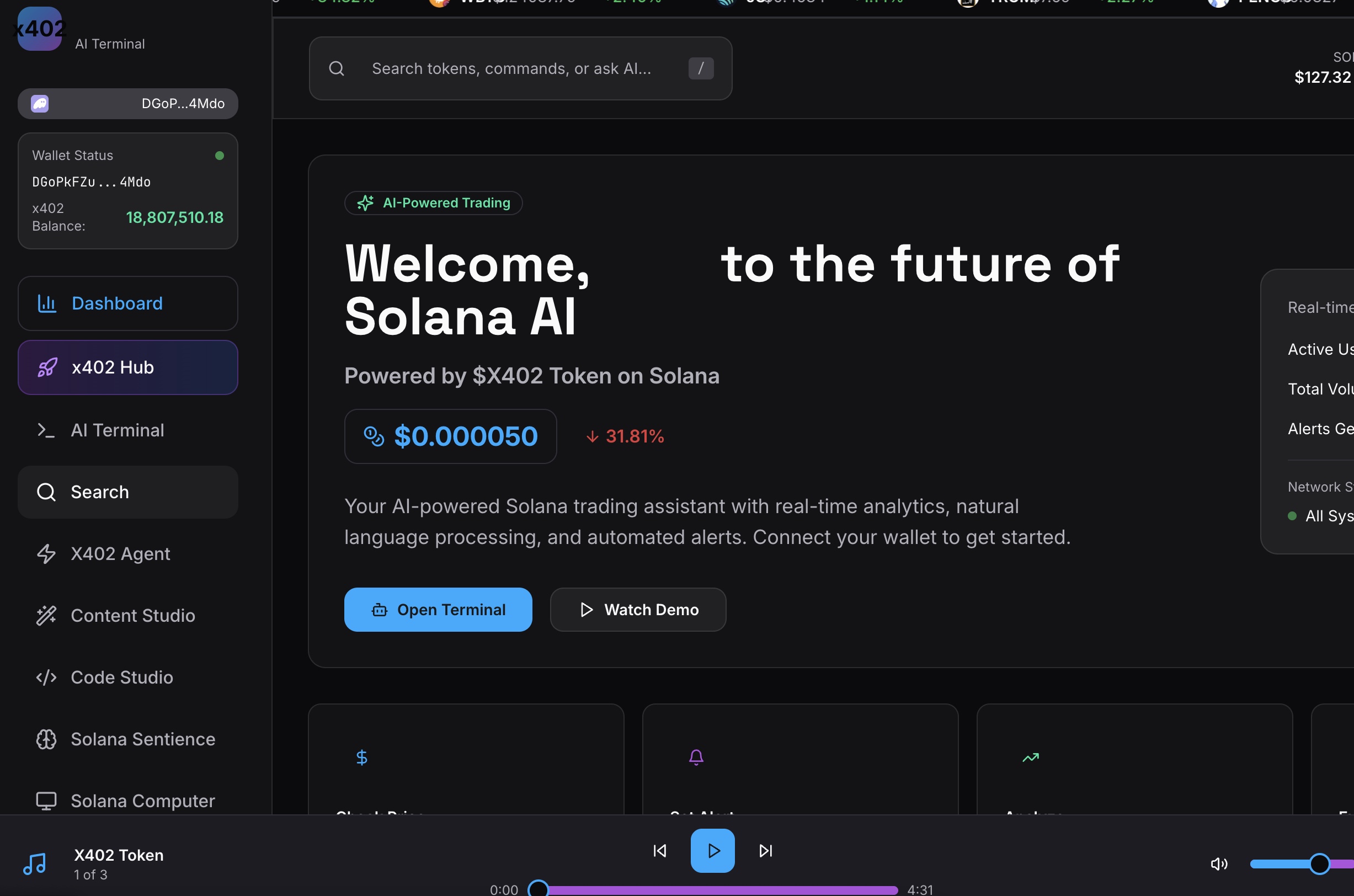Open the x402 Hub section

pyautogui.click(x=127, y=367)
